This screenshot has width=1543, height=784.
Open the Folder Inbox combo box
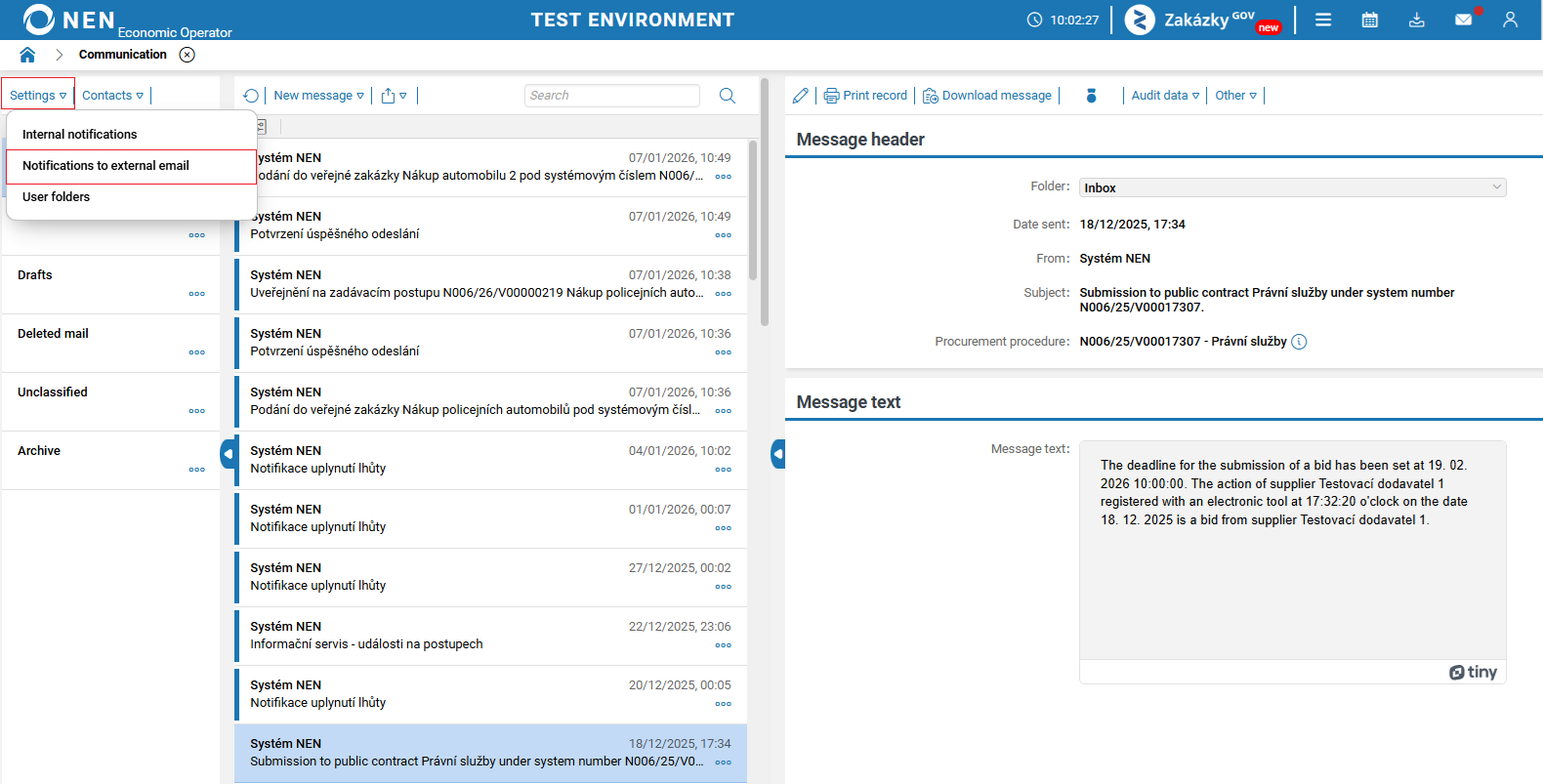1292,187
